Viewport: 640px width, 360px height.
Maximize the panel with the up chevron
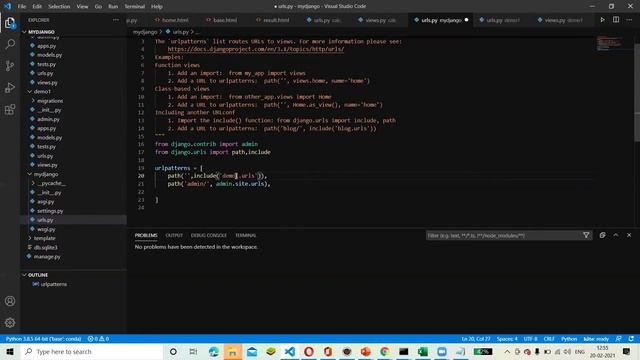pos(616,235)
